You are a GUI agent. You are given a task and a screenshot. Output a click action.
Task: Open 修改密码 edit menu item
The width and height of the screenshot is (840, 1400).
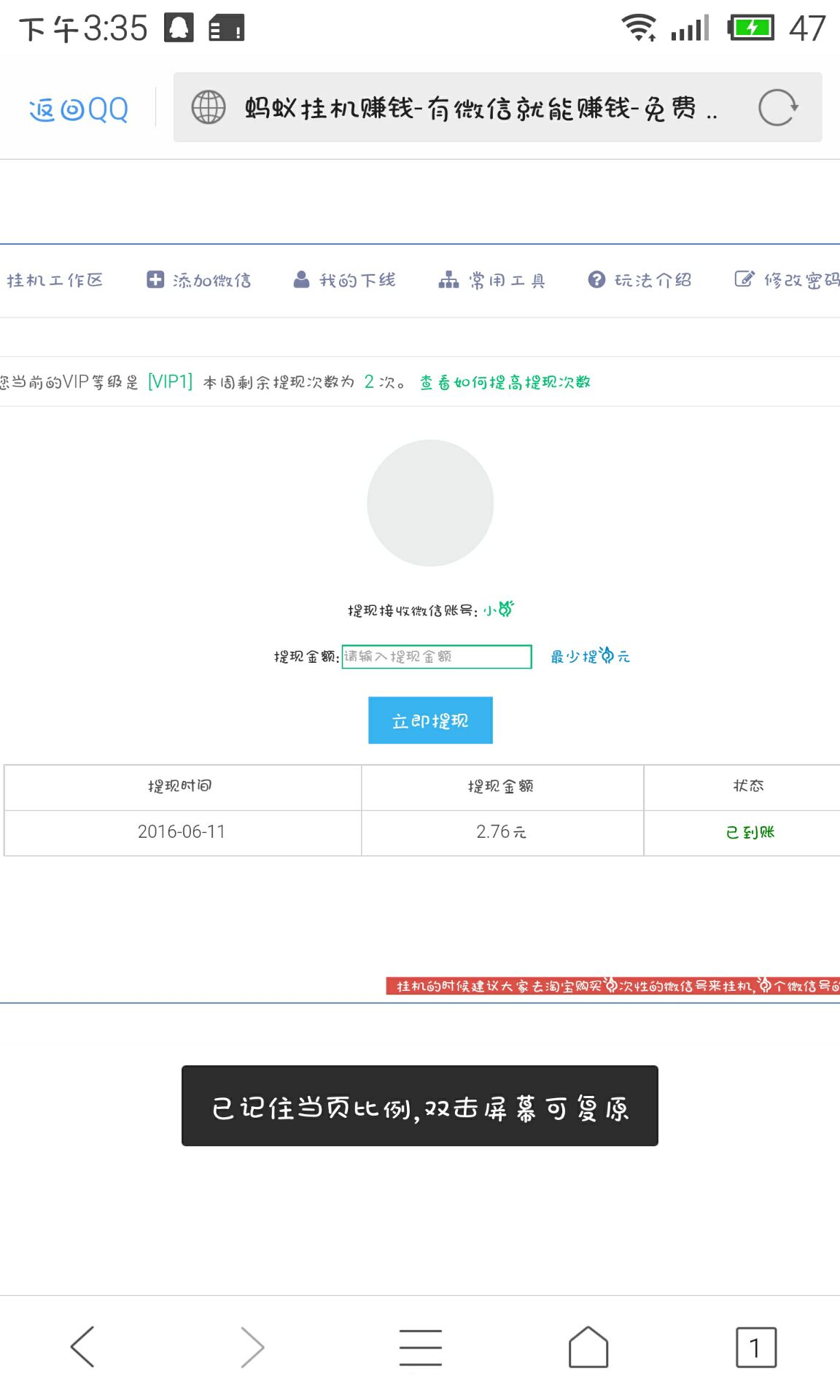click(x=787, y=280)
